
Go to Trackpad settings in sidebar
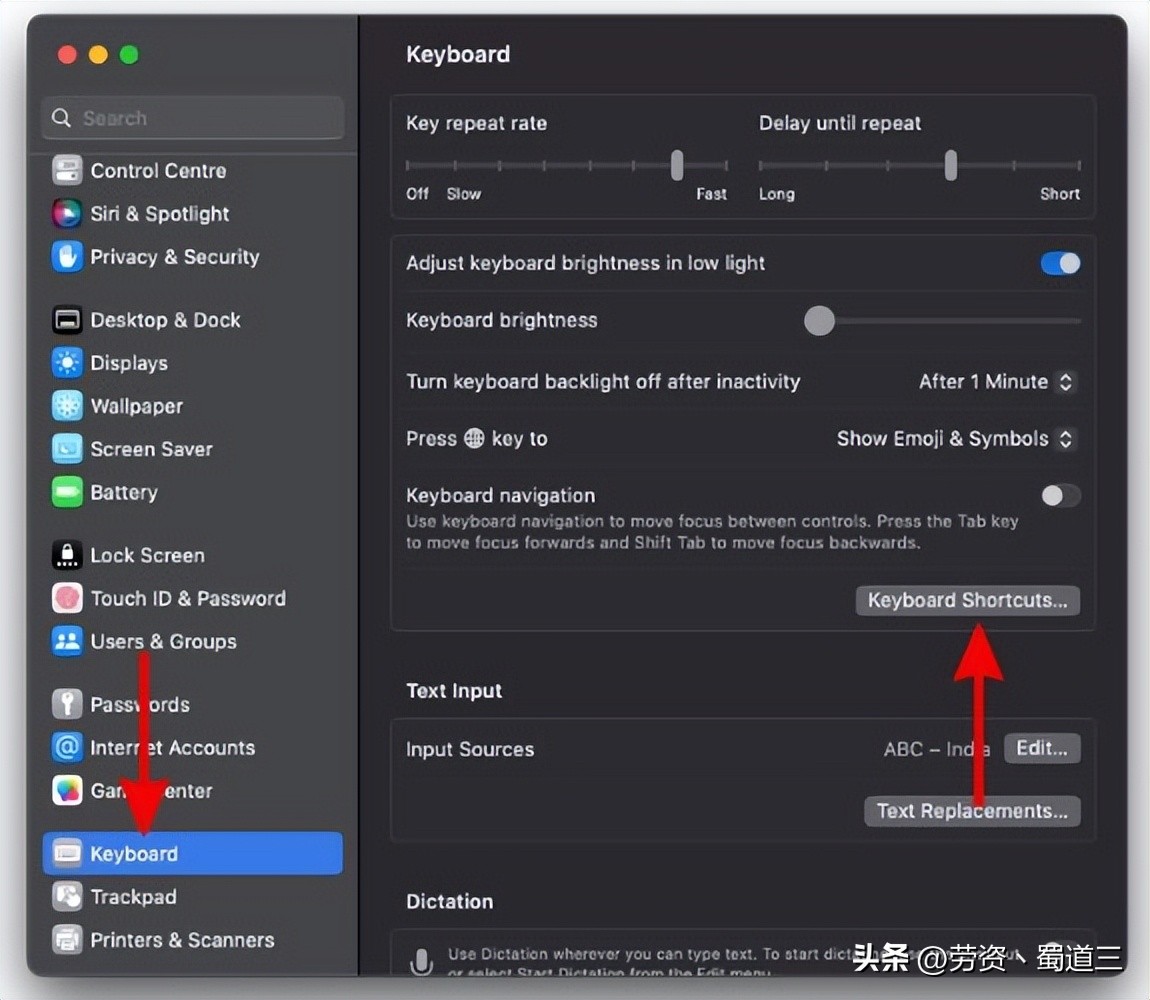(x=133, y=897)
